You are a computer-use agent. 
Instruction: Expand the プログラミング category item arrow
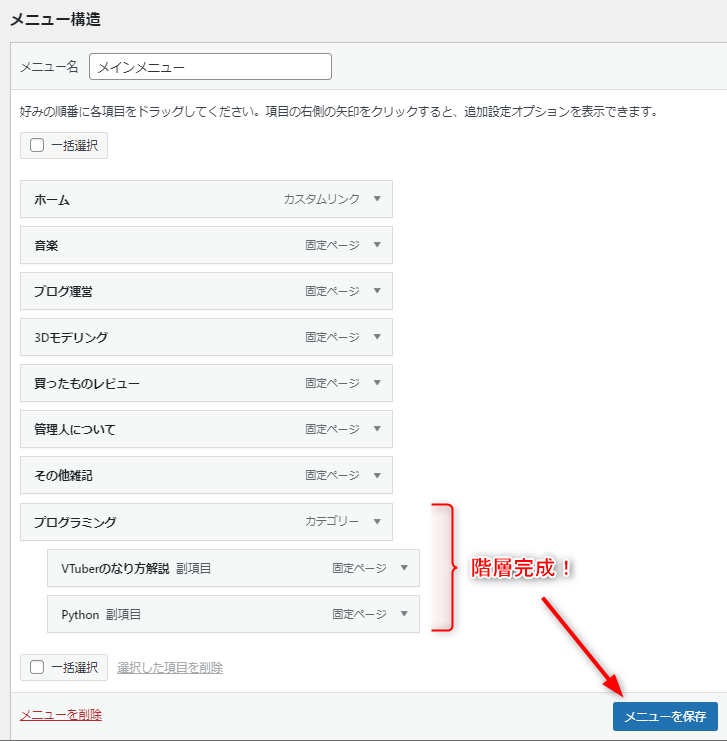coord(377,522)
